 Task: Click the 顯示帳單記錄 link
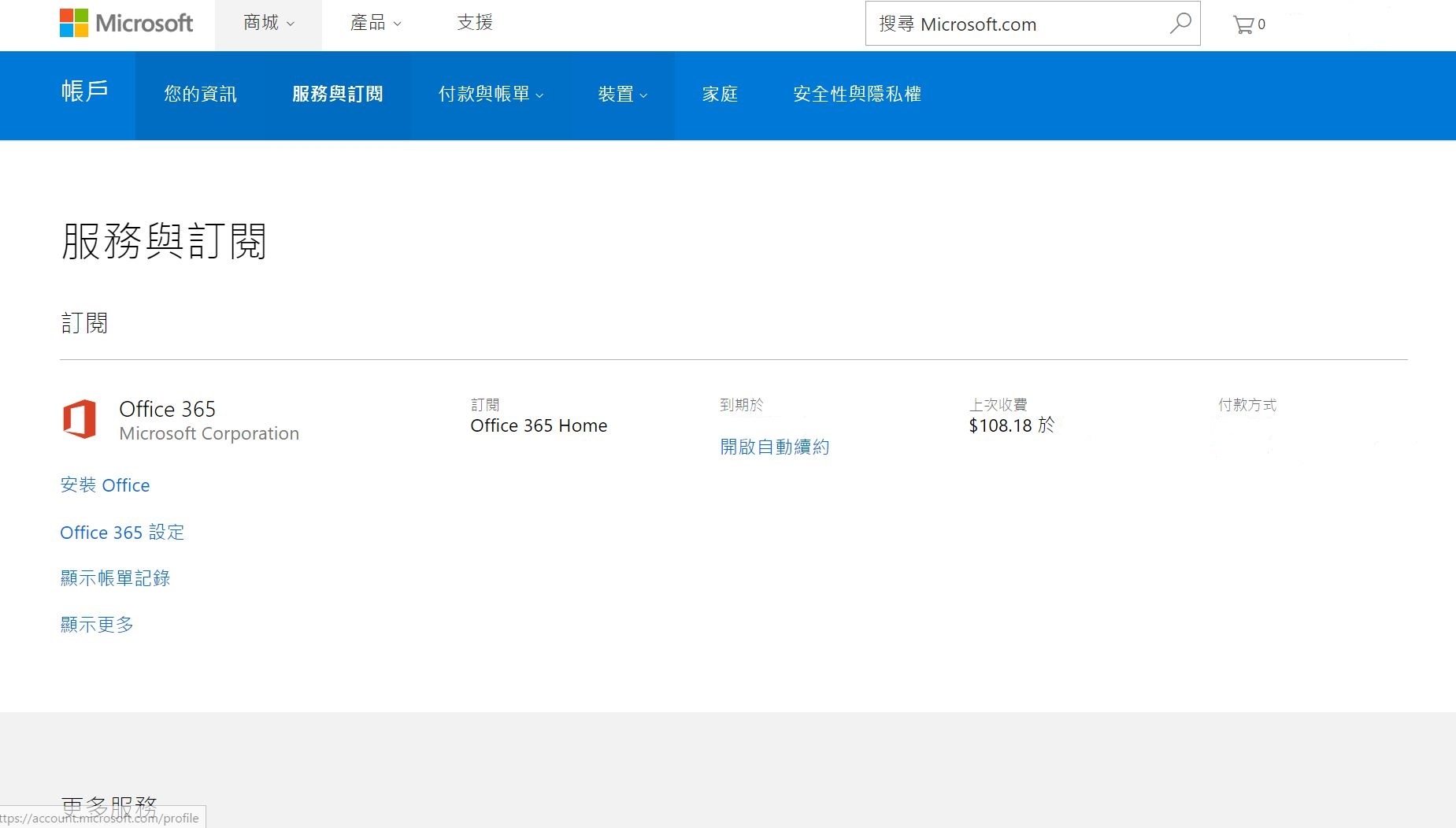pyautogui.click(x=115, y=578)
